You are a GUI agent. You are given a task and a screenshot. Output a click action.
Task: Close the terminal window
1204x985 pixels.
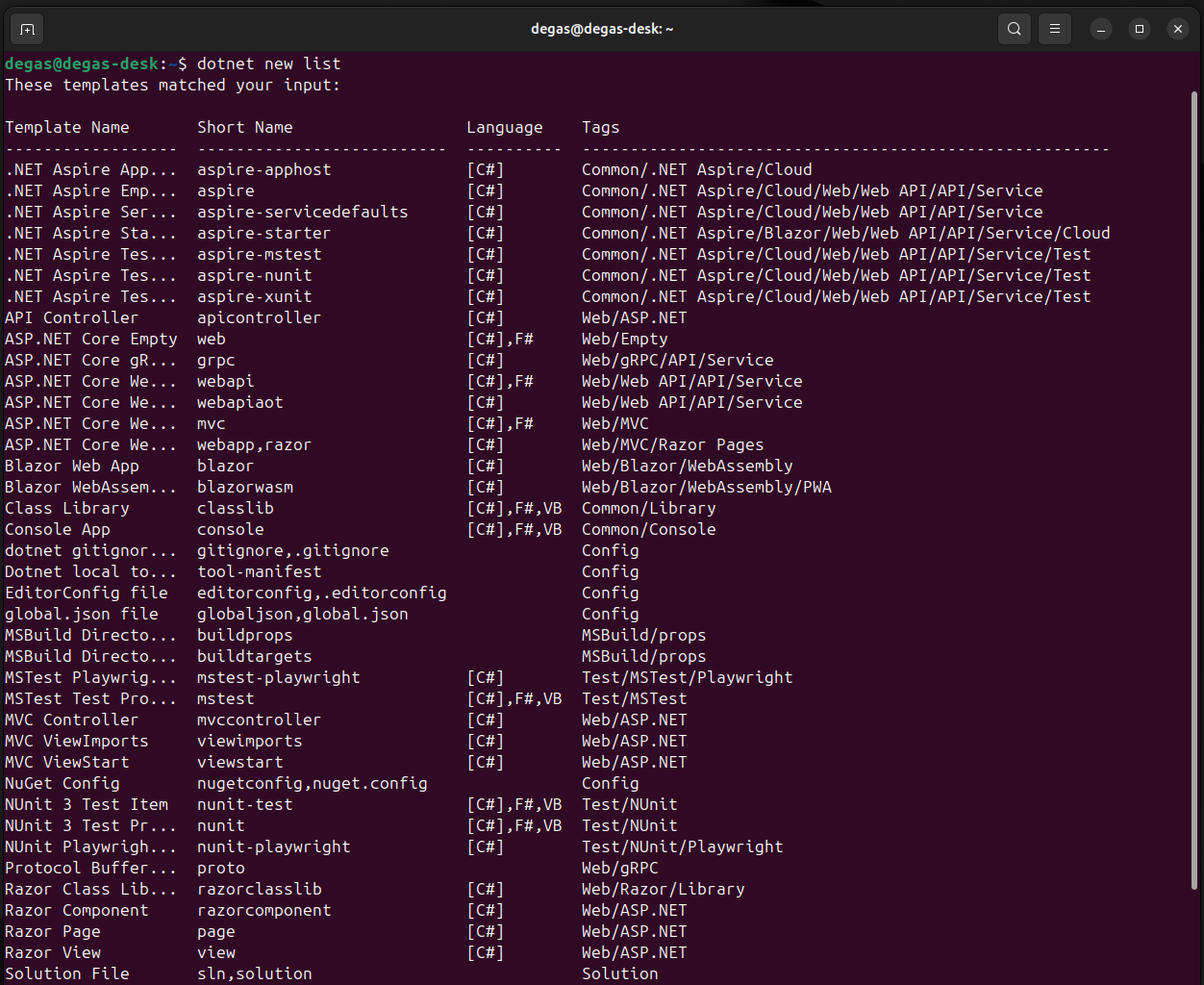[x=1178, y=29]
